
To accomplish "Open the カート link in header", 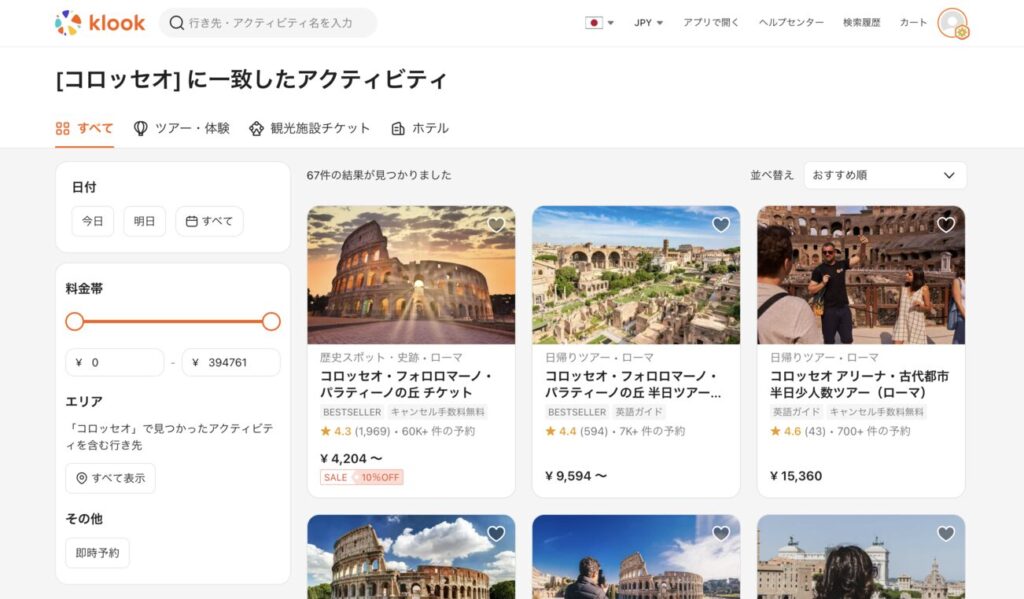I will (913, 23).
